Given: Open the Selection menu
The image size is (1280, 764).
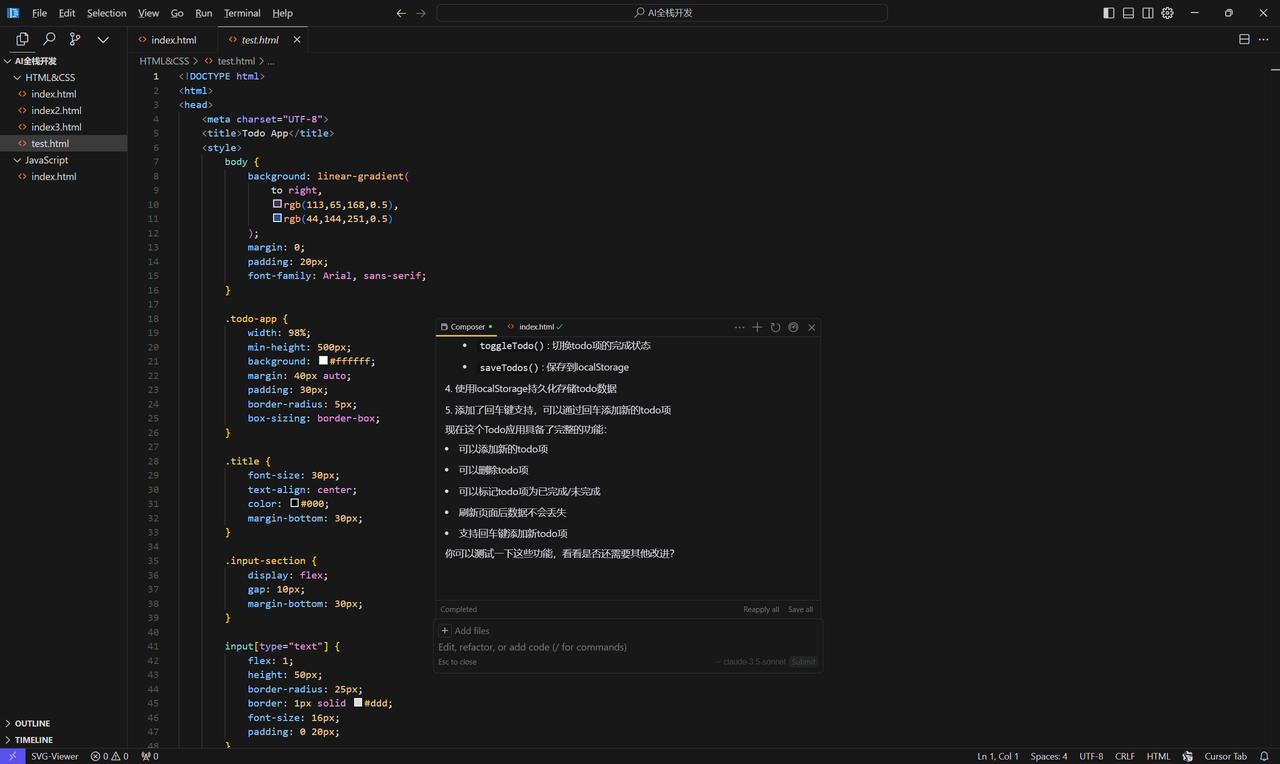Looking at the screenshot, I should tap(106, 13).
